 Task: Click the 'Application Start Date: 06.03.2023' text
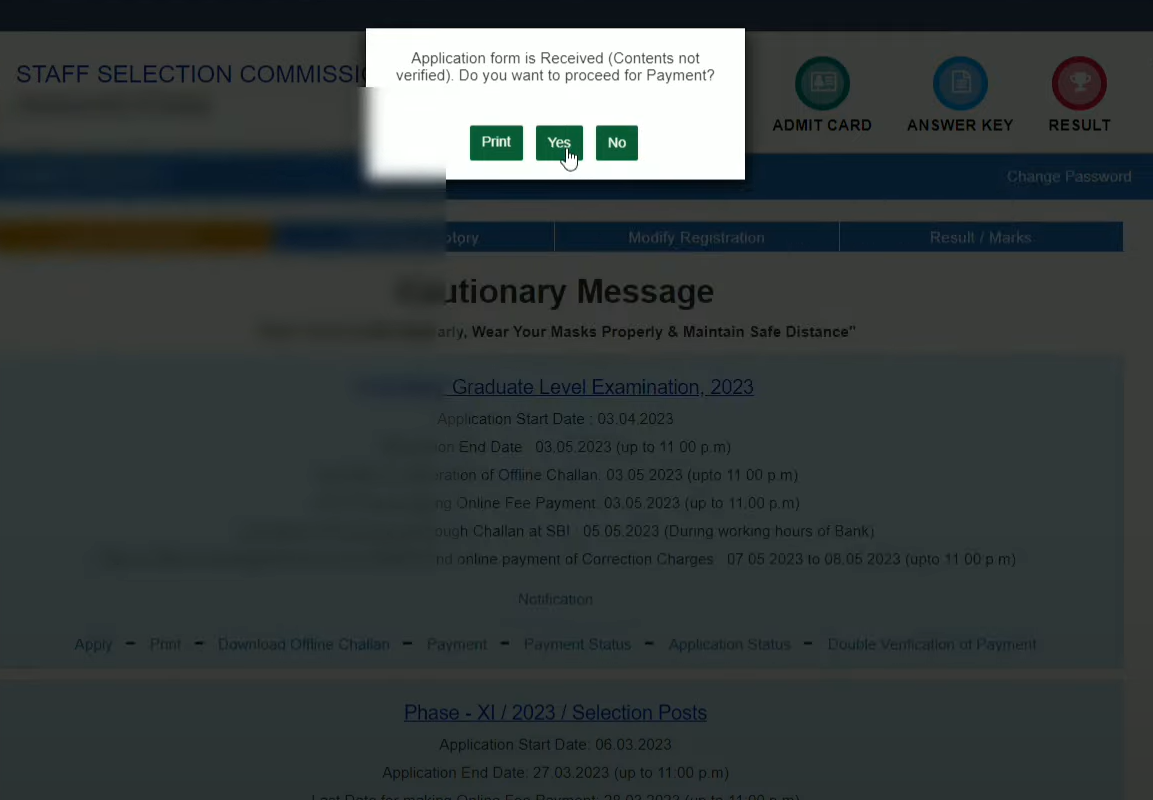click(555, 745)
